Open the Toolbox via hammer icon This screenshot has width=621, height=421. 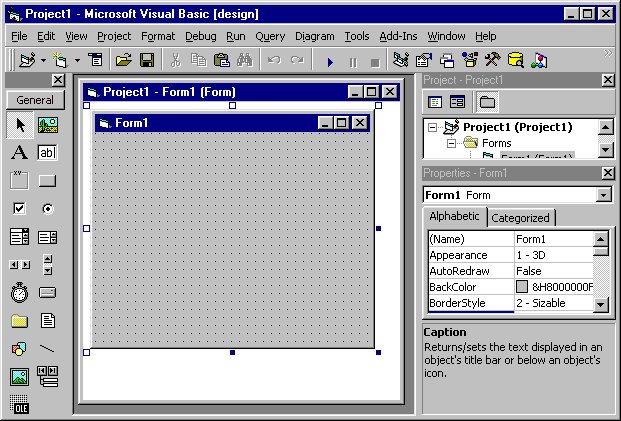(x=493, y=60)
